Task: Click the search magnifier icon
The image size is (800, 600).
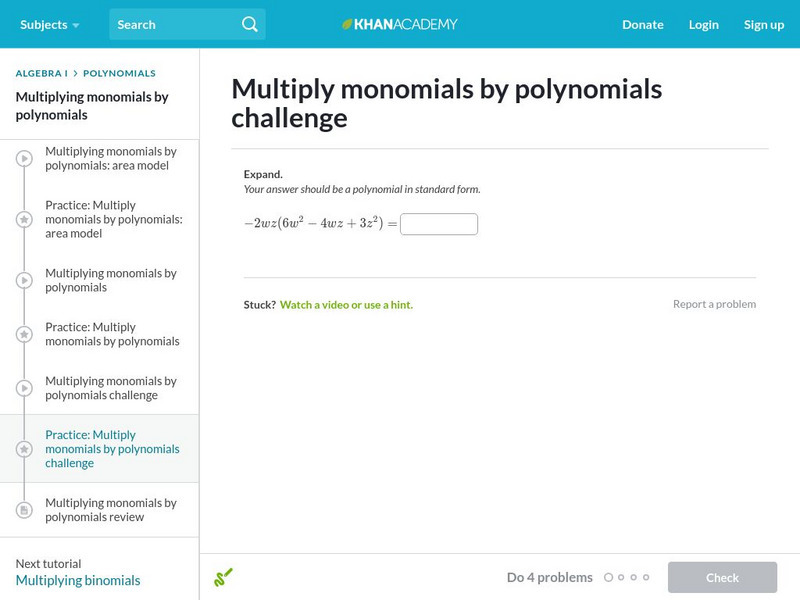Action: [250, 24]
